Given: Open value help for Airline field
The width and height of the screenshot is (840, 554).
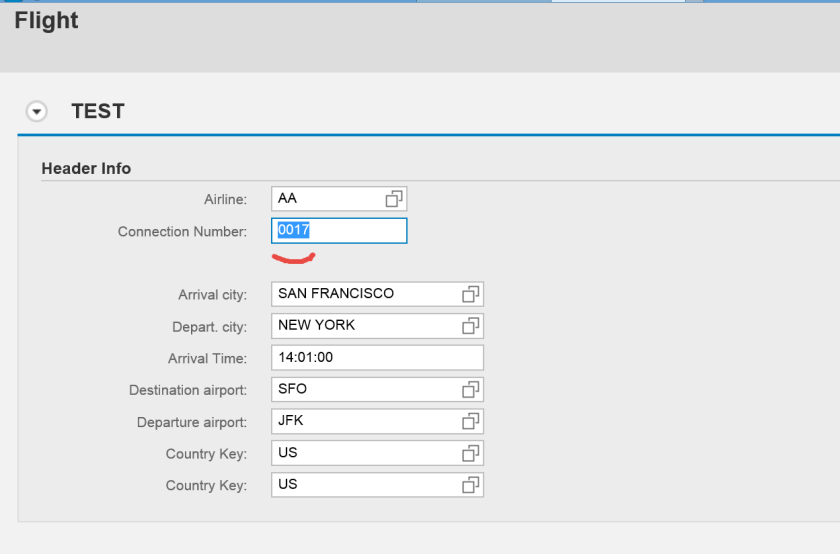Looking at the screenshot, I should click(x=394, y=199).
